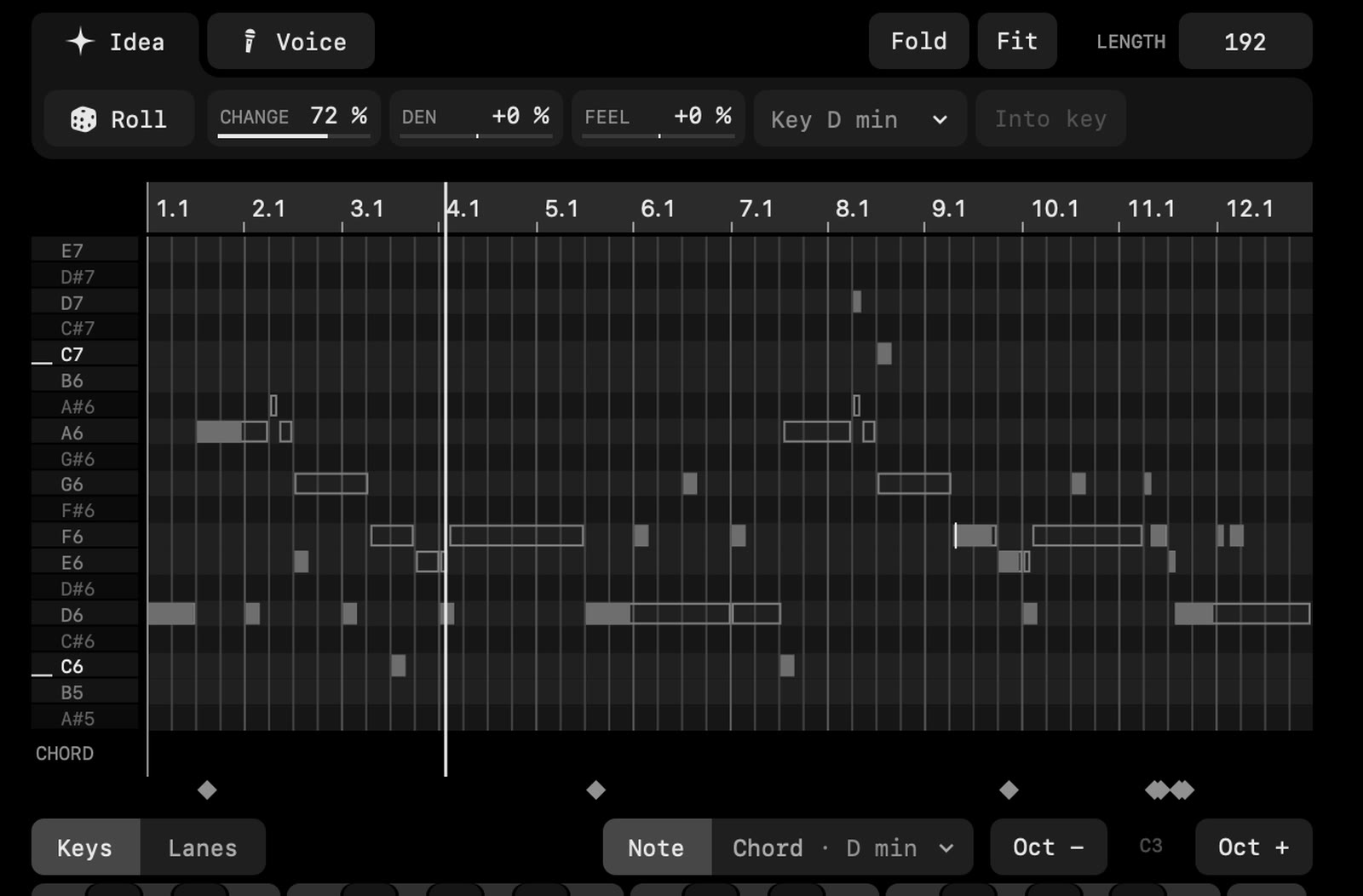Select the A6 piano key row

click(x=85, y=433)
